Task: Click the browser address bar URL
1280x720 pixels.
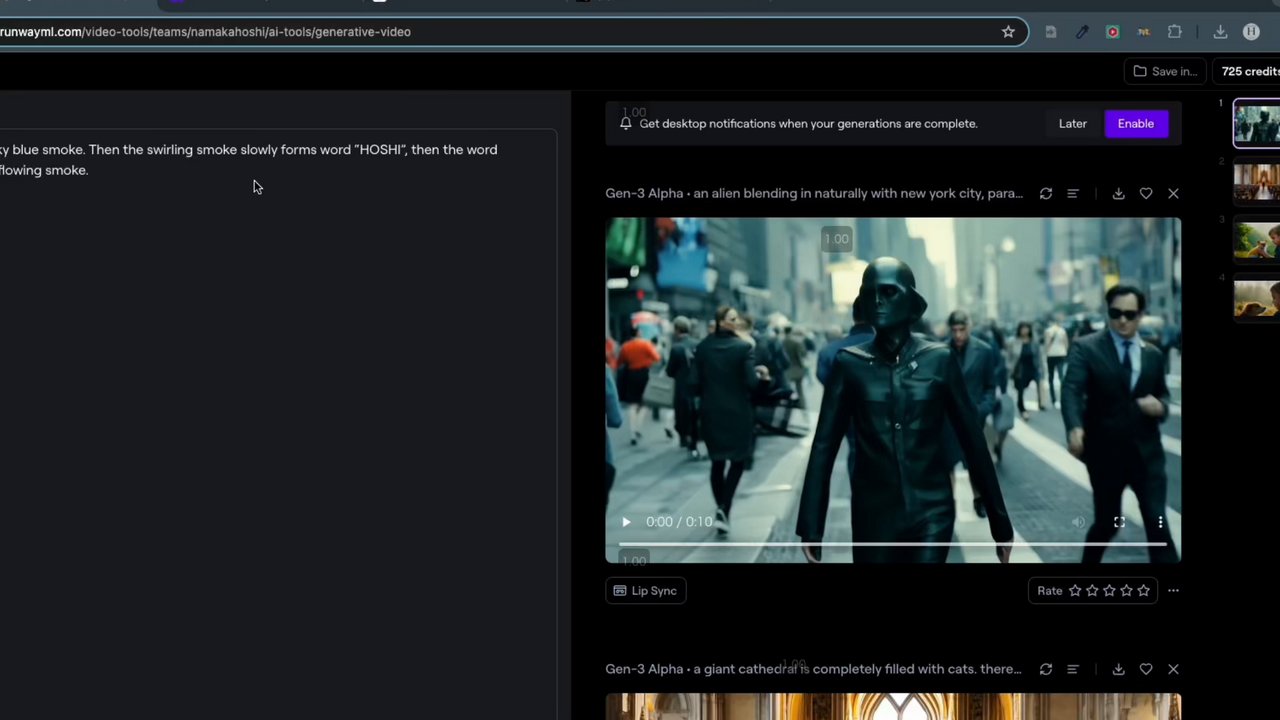Action: [x=205, y=32]
